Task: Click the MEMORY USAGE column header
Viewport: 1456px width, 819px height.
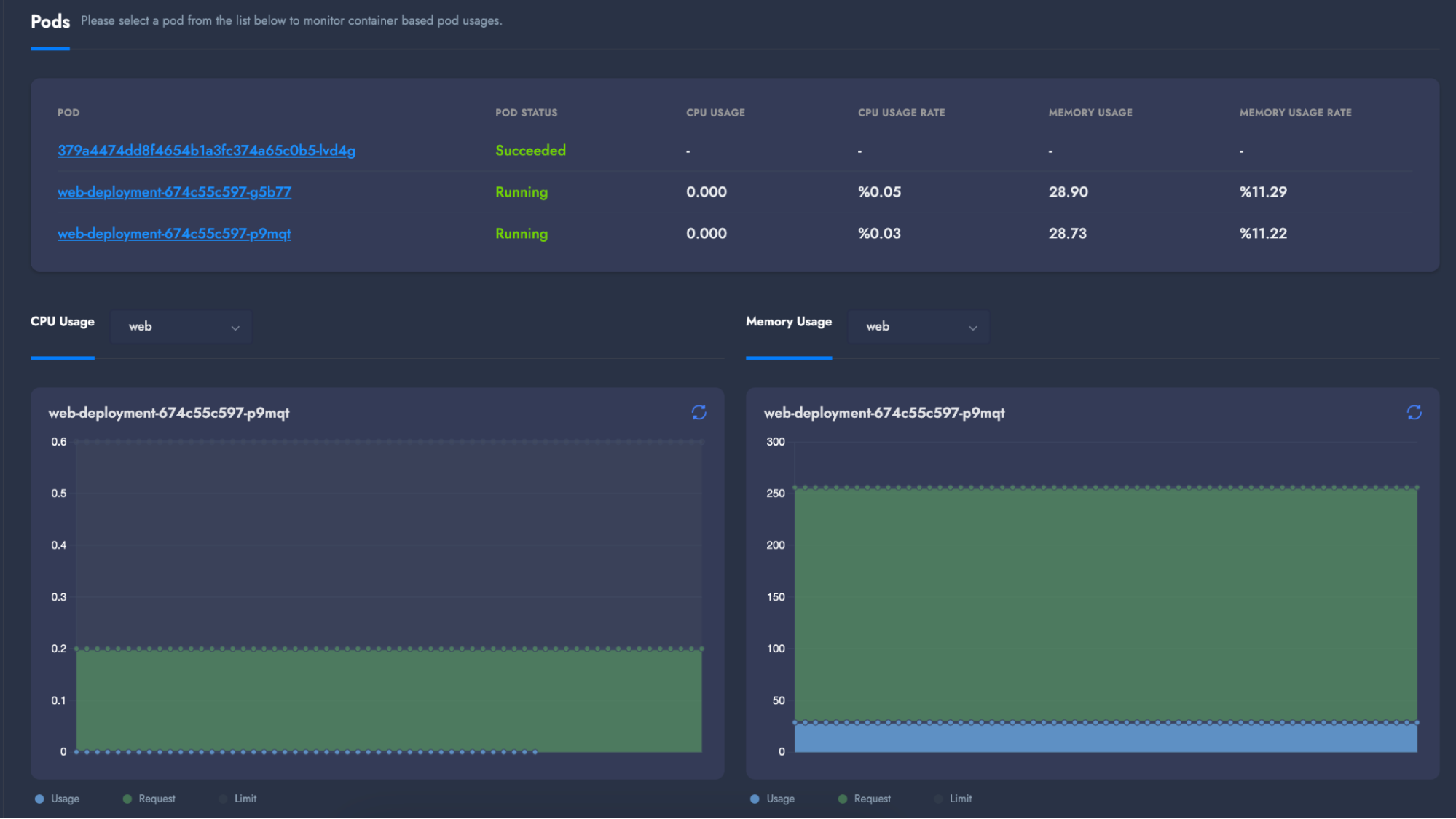Action: pos(1090,113)
